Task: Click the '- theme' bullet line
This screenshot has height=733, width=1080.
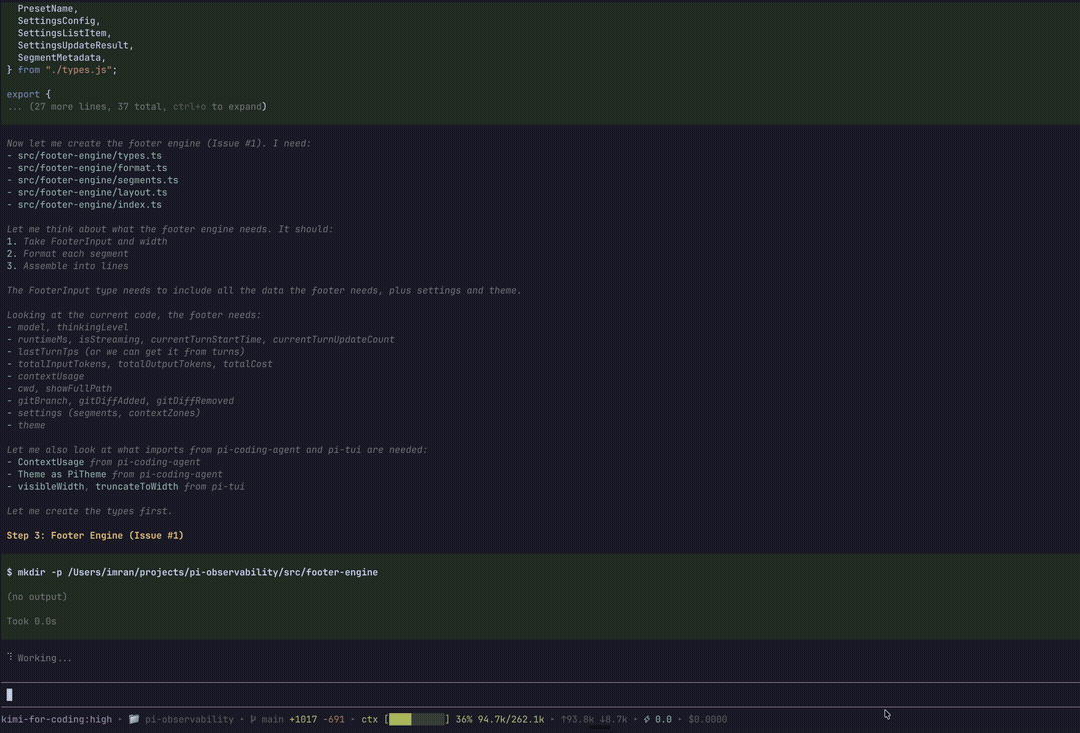Action: coord(26,426)
